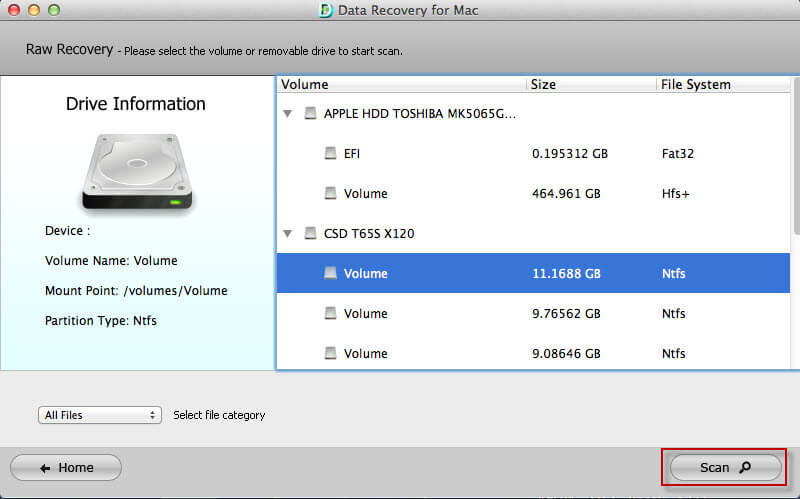The width and height of the screenshot is (800, 499).
Task: Select the CSD T65S X120 drive name
Action: point(369,234)
